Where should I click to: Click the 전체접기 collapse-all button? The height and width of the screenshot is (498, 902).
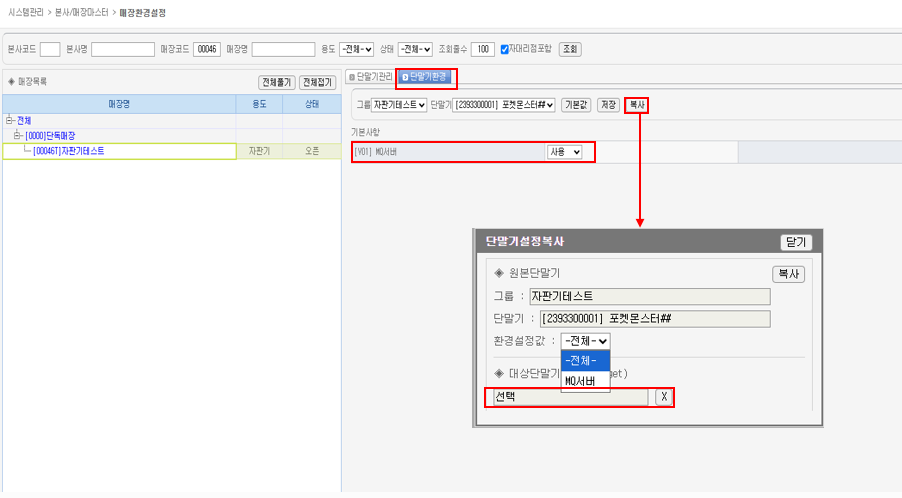tap(317, 82)
